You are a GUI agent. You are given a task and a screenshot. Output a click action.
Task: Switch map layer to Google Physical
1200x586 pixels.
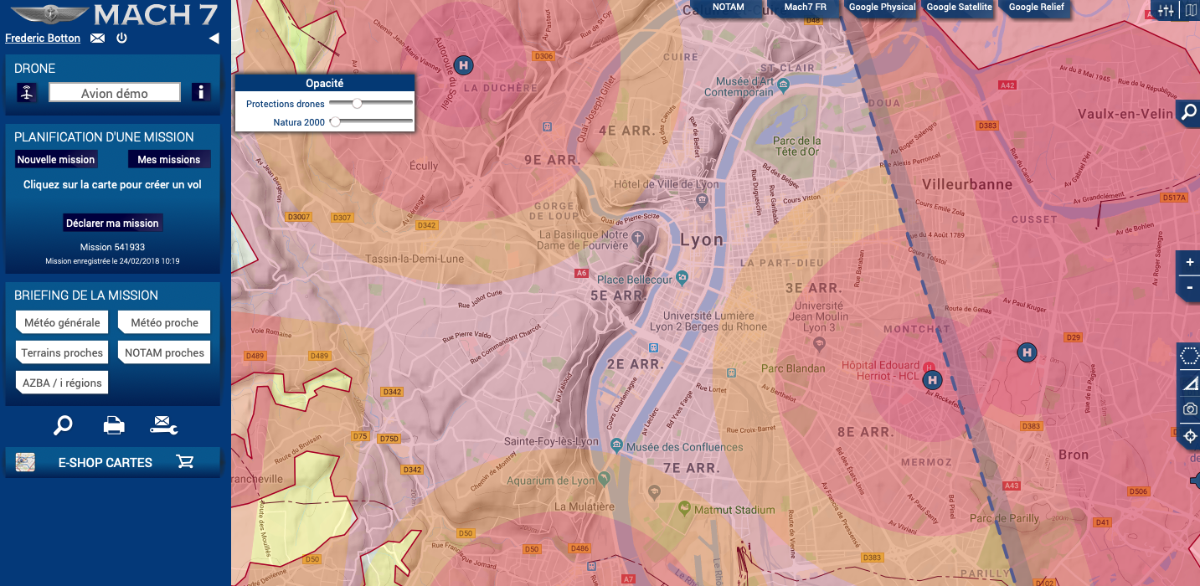(881, 7)
